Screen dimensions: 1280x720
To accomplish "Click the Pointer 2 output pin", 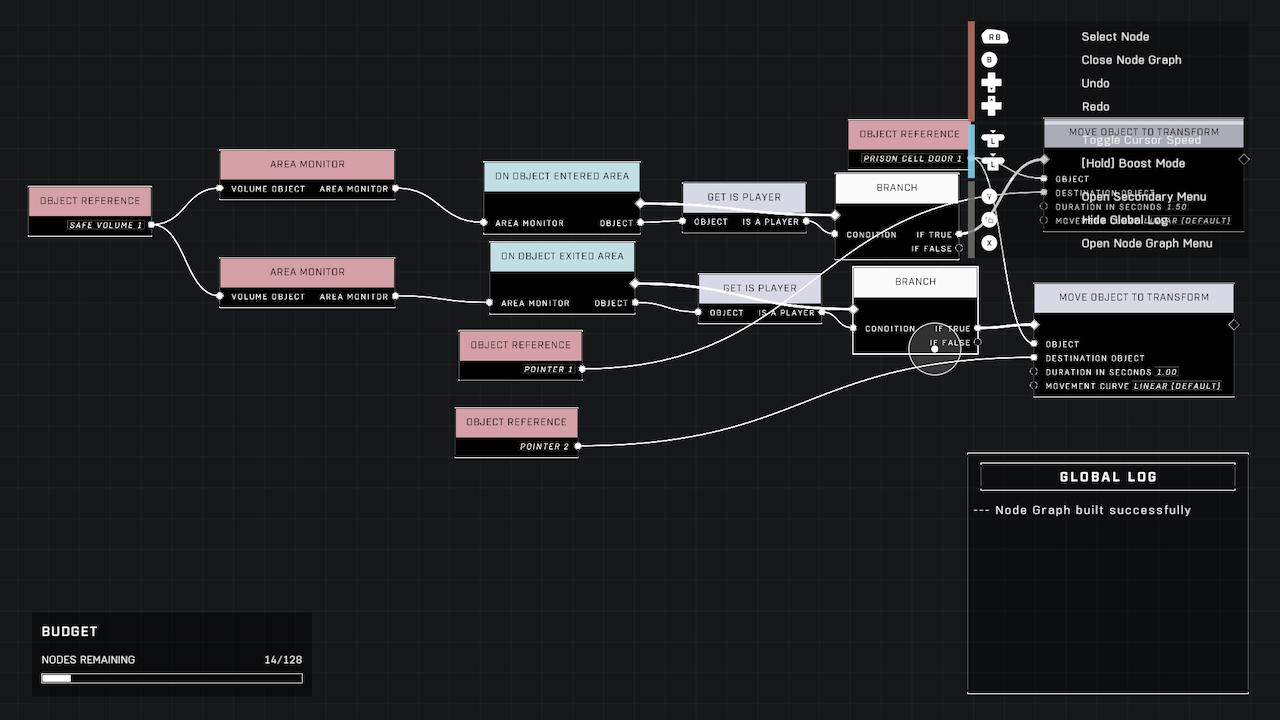I will 577,446.
